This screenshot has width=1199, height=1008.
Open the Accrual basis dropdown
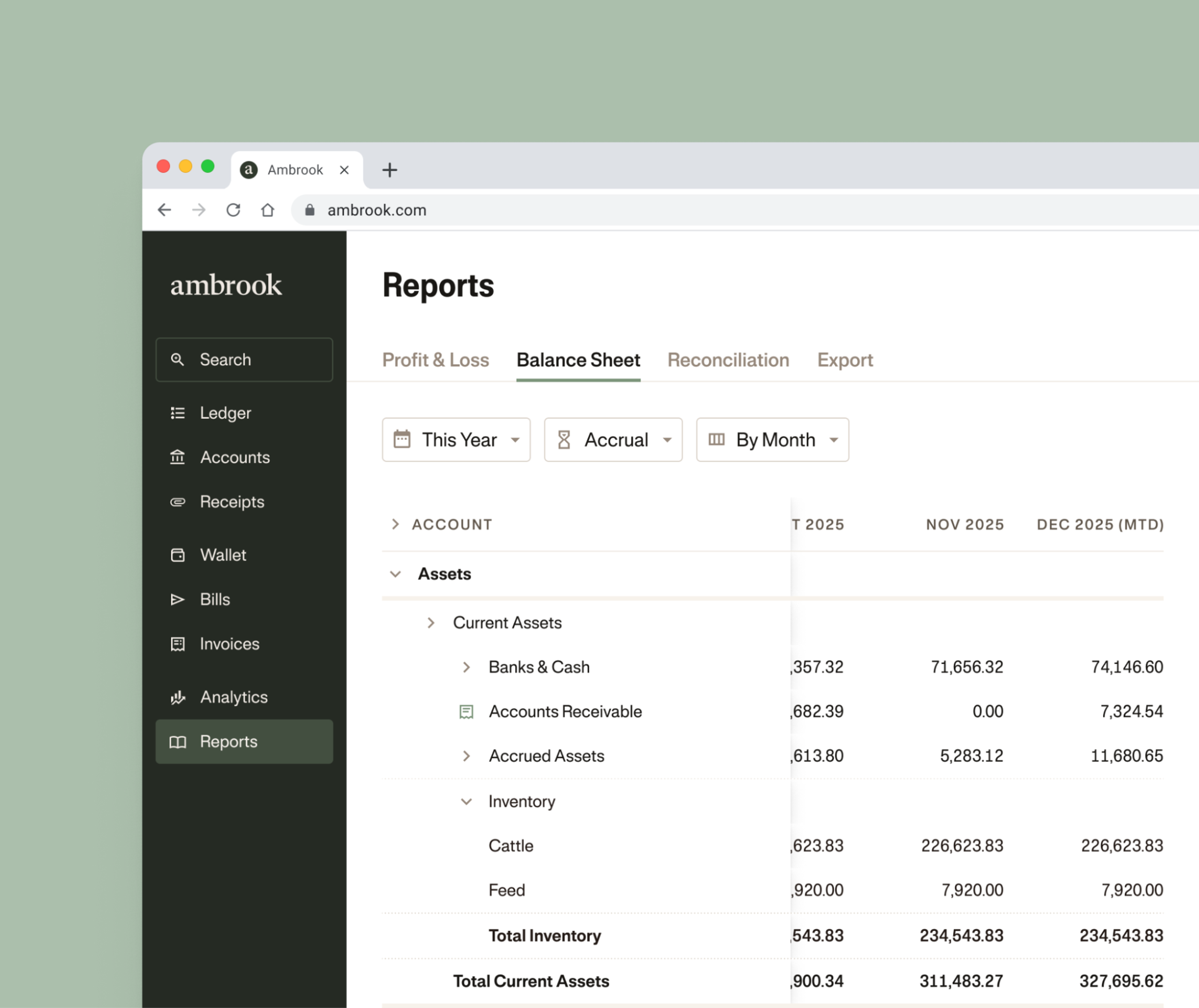pyautogui.click(x=613, y=440)
